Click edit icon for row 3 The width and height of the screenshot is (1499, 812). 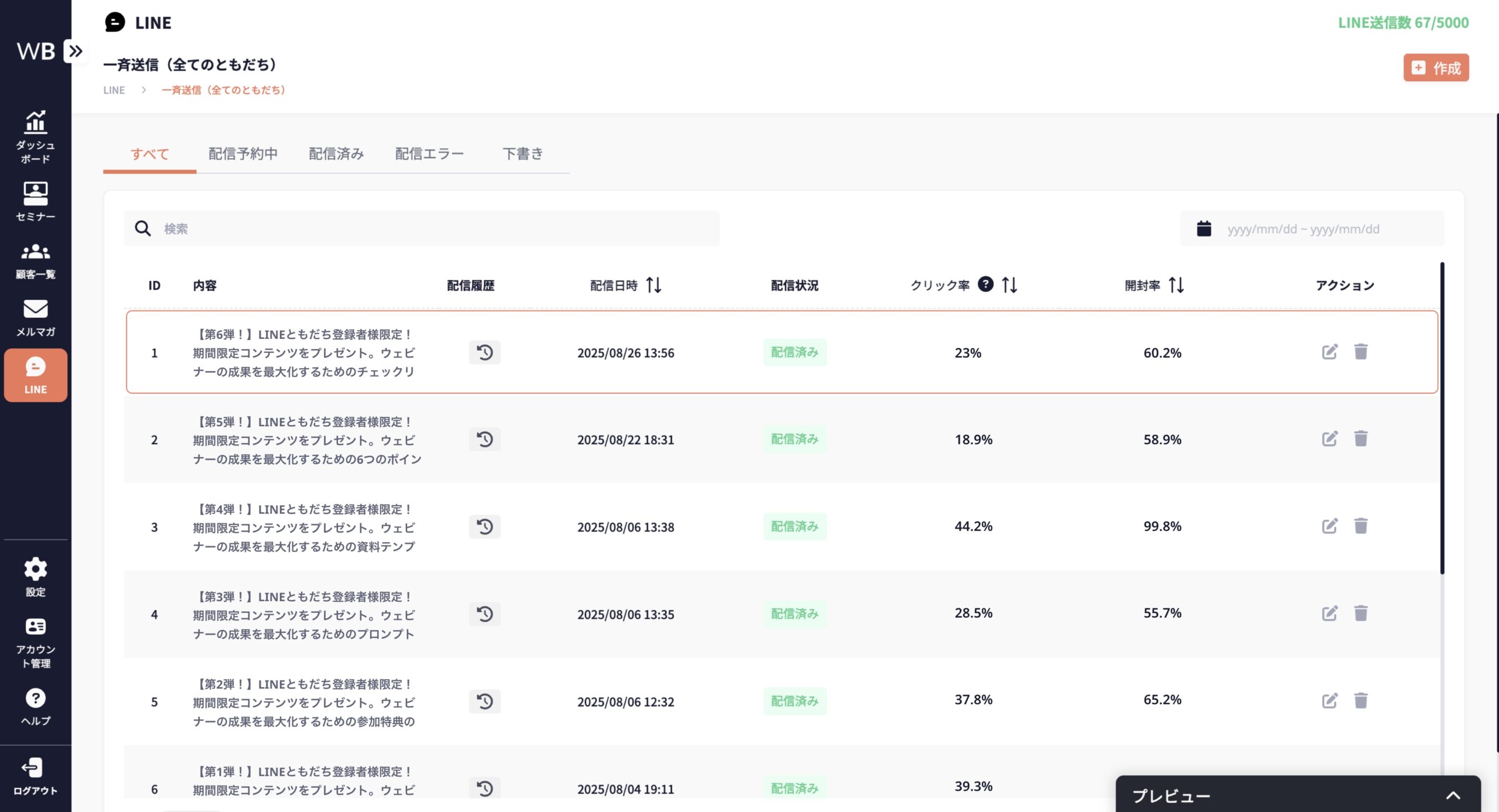1329,526
